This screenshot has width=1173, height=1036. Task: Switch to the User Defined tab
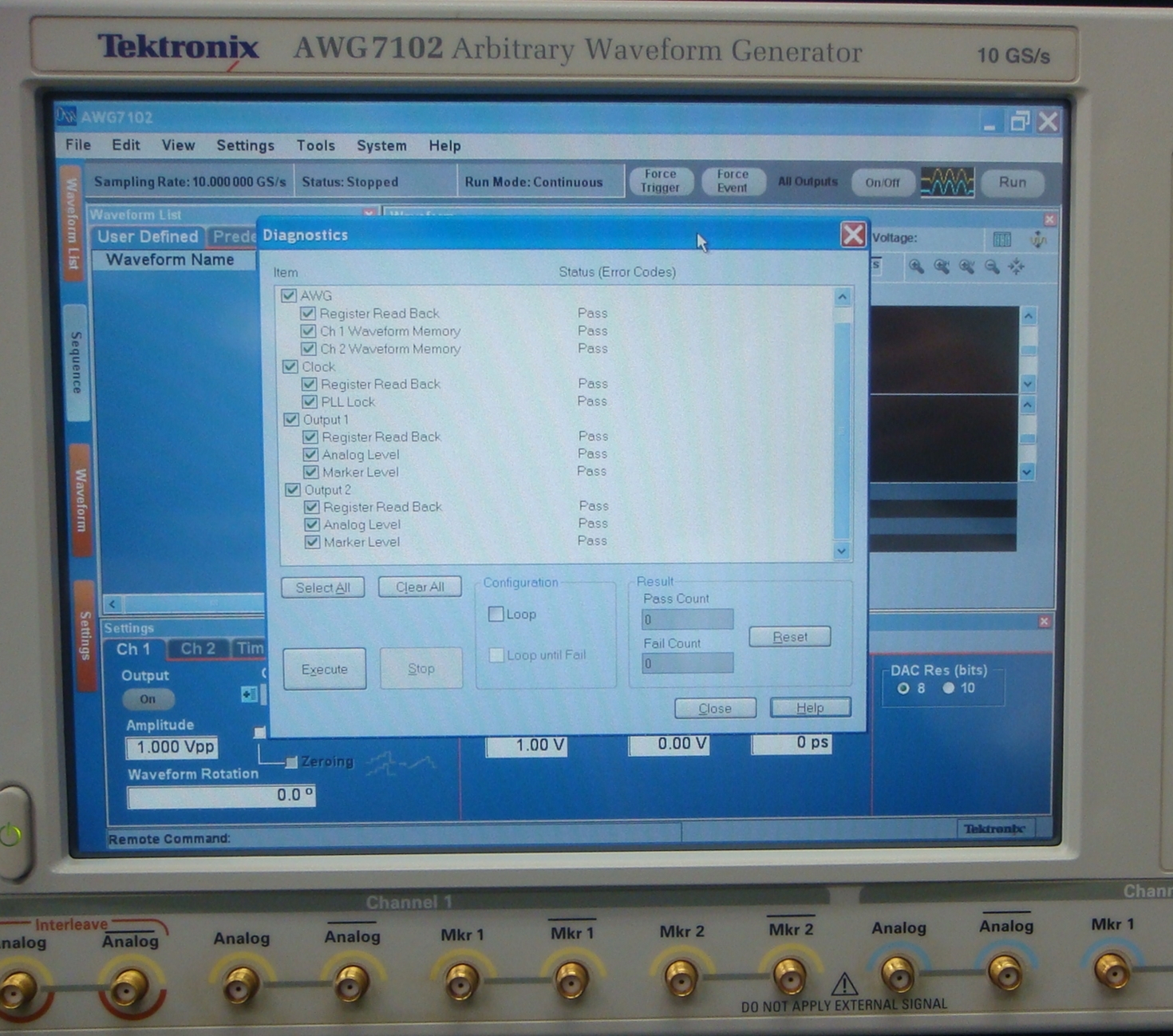click(148, 236)
